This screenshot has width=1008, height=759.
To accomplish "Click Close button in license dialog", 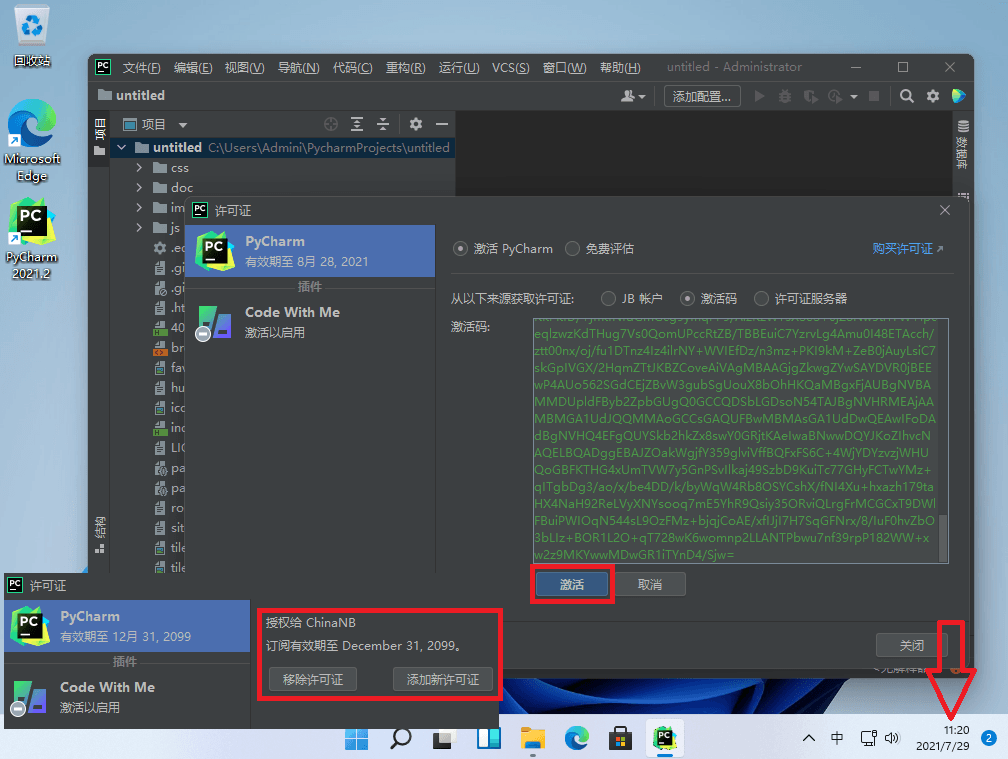I will (x=912, y=645).
